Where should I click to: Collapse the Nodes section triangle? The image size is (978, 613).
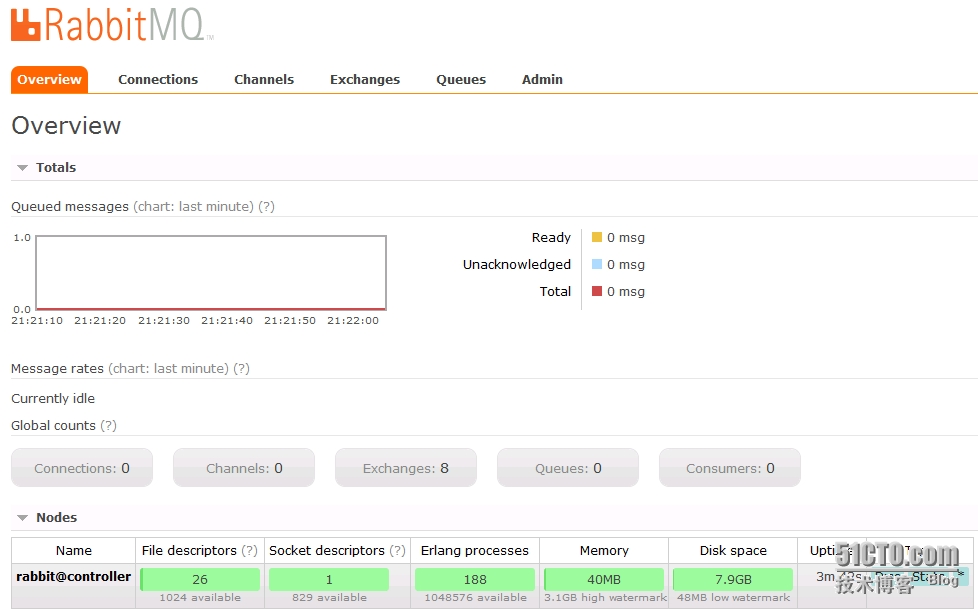coord(22,518)
